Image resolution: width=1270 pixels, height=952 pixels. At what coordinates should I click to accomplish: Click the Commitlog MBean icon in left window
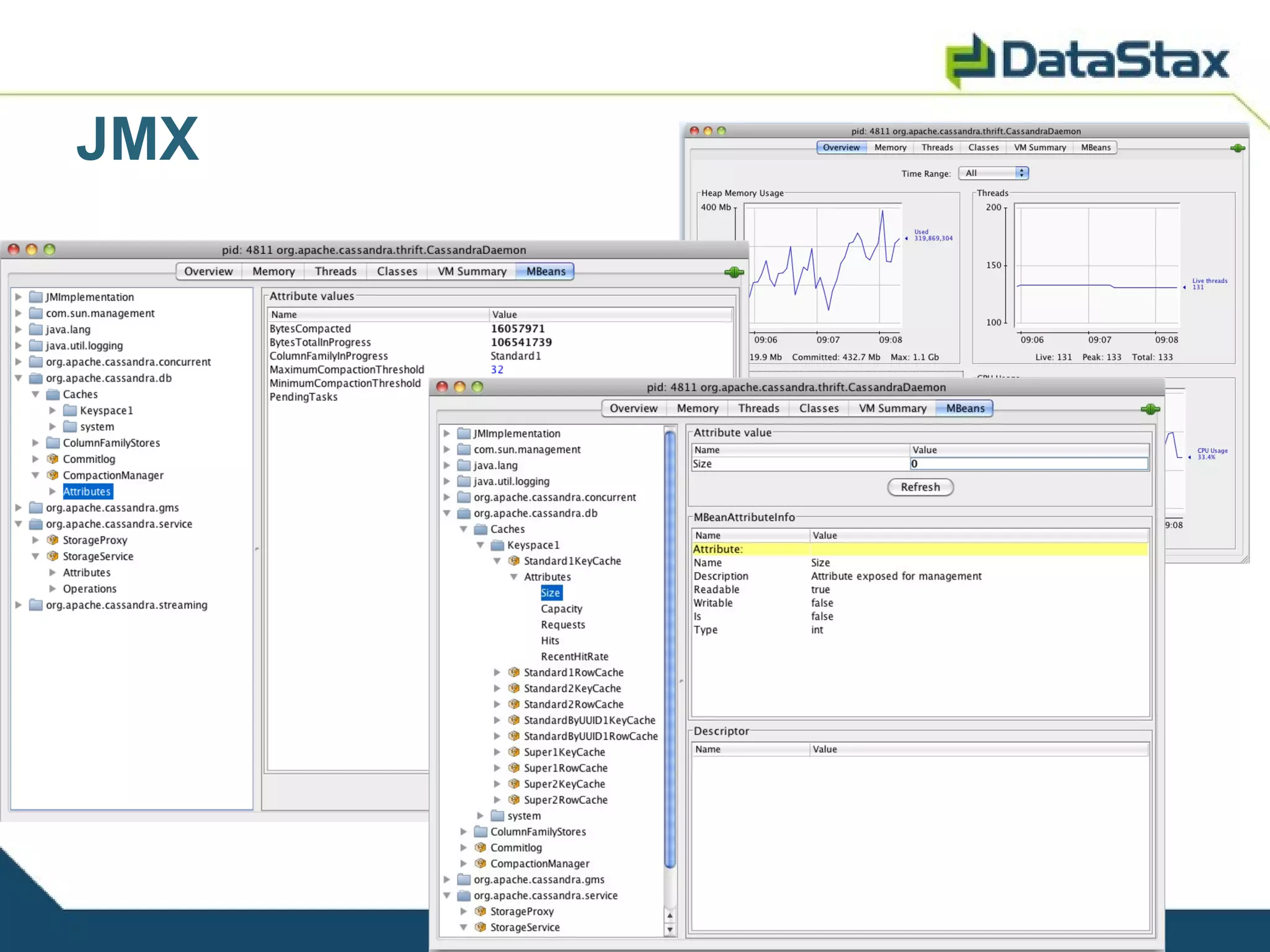pyautogui.click(x=53, y=459)
